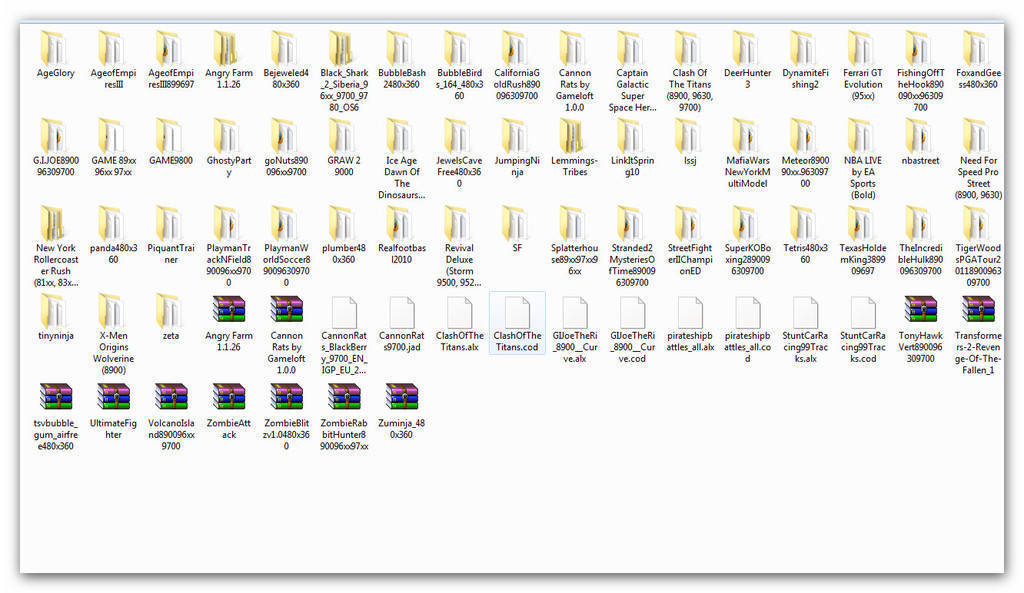Viewport: 1024px width, 593px height.
Task: Click the ClashOfTheTitans.cod file icon
Action: pyautogui.click(x=517, y=312)
